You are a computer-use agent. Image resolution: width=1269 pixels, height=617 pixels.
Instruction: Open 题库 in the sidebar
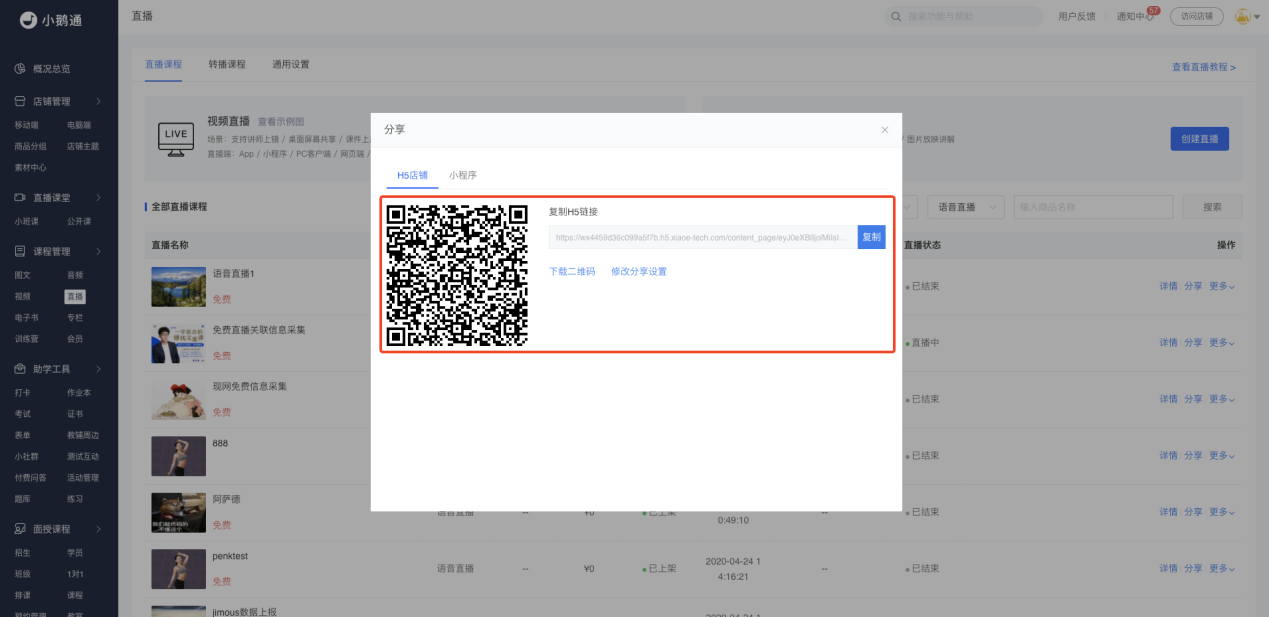click(22, 499)
